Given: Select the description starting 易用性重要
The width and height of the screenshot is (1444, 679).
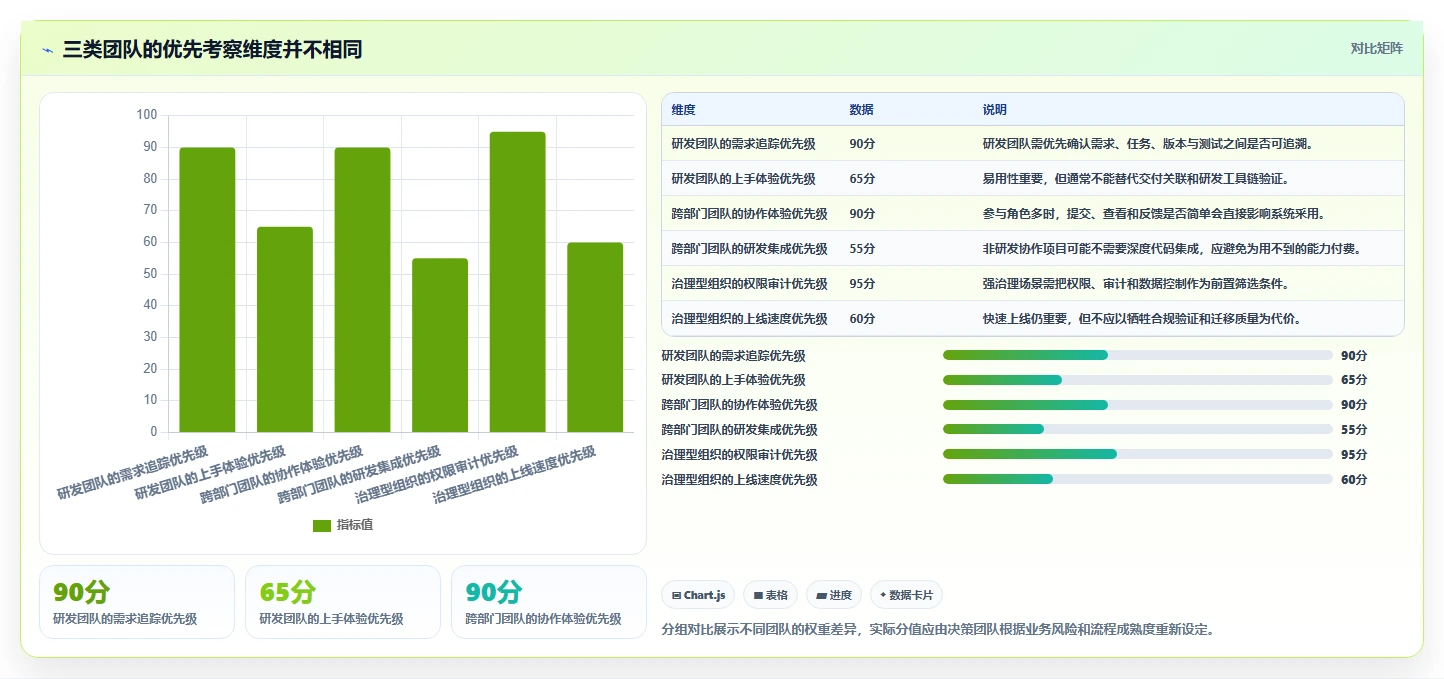Looking at the screenshot, I should [x=1135, y=179].
